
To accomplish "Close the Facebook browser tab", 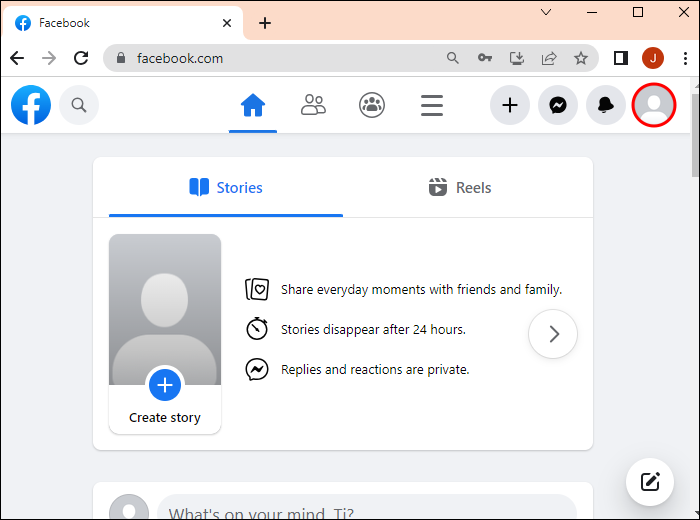I will [227, 23].
